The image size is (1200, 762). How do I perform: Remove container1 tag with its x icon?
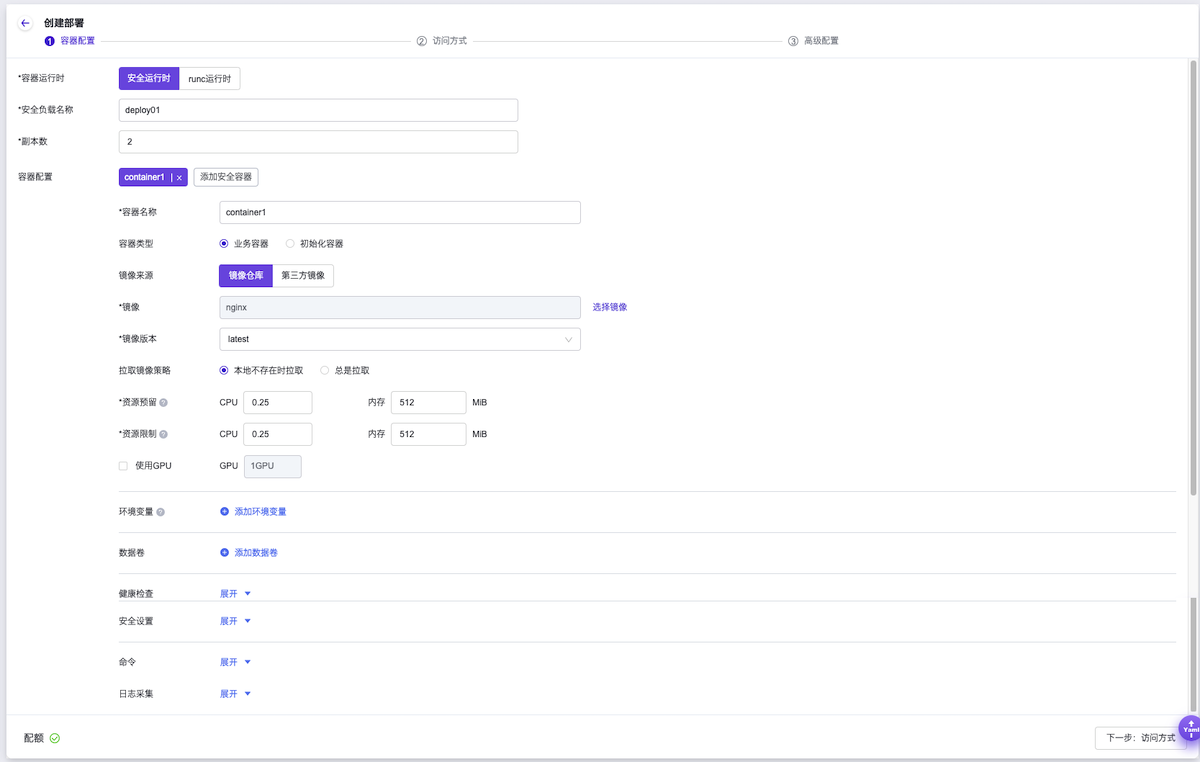point(179,177)
